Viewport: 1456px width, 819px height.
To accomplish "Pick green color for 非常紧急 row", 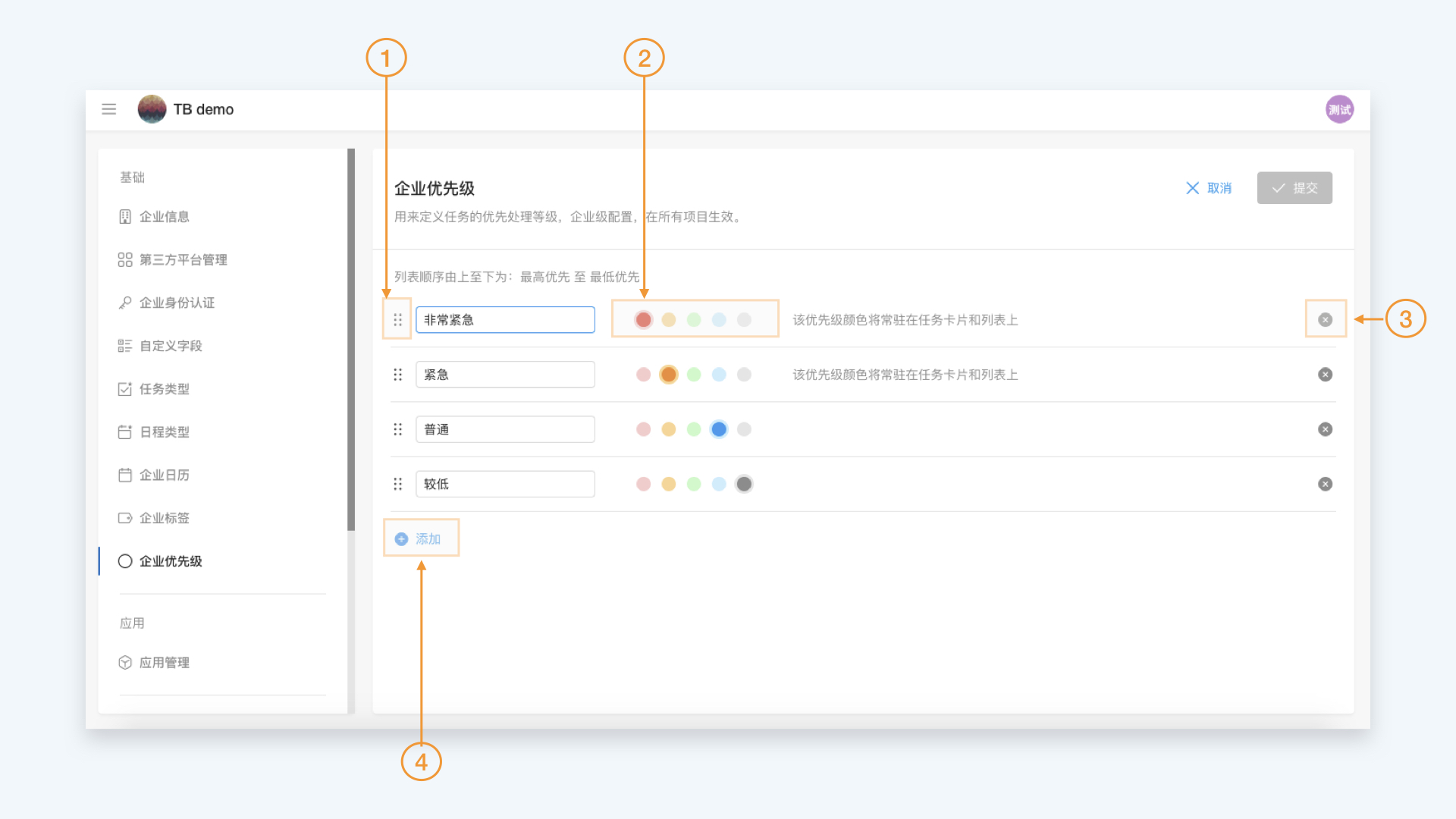I will 693,320.
